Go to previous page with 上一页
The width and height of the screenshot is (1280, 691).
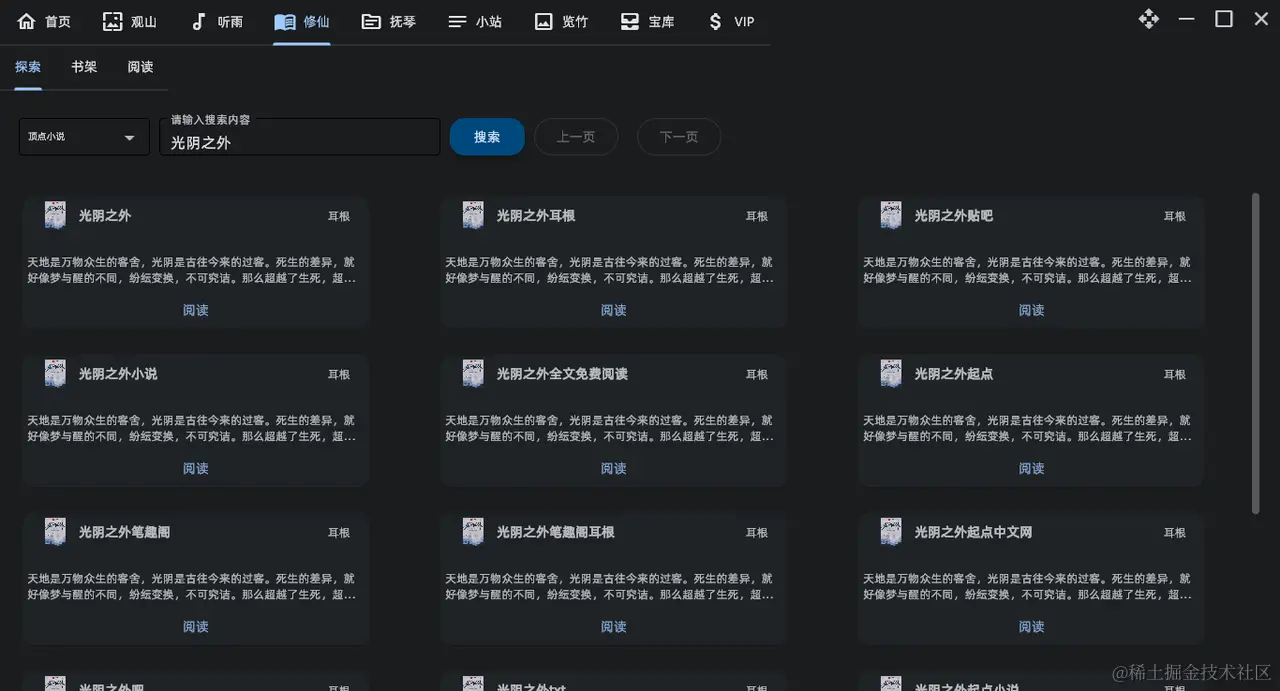click(x=576, y=137)
